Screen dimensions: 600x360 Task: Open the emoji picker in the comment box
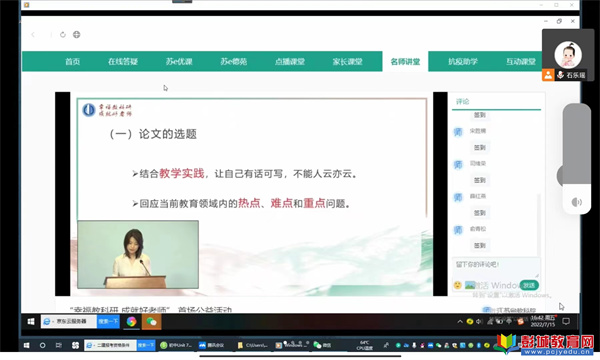(x=458, y=285)
